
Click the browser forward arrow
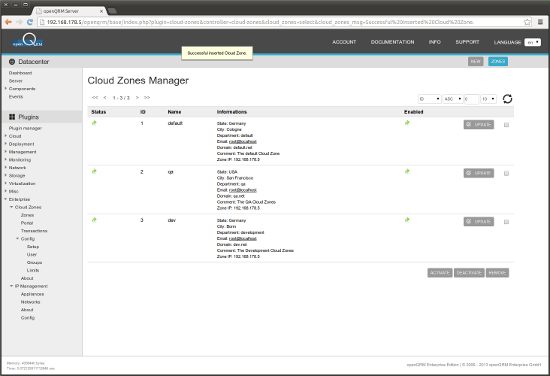(19, 22)
